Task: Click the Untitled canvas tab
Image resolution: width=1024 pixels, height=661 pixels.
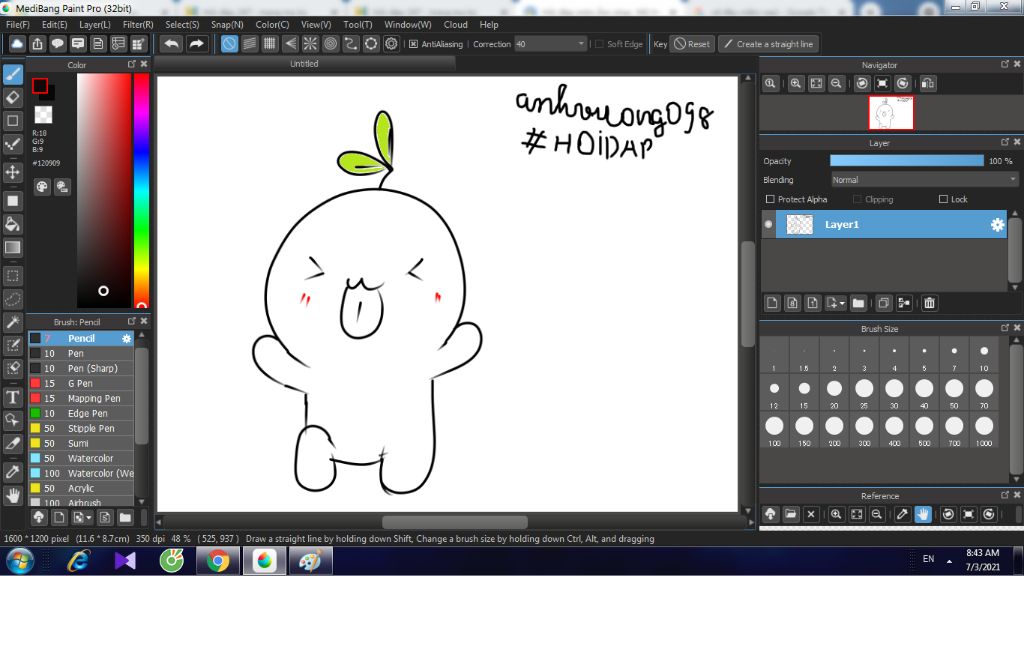Action: pyautogui.click(x=304, y=64)
